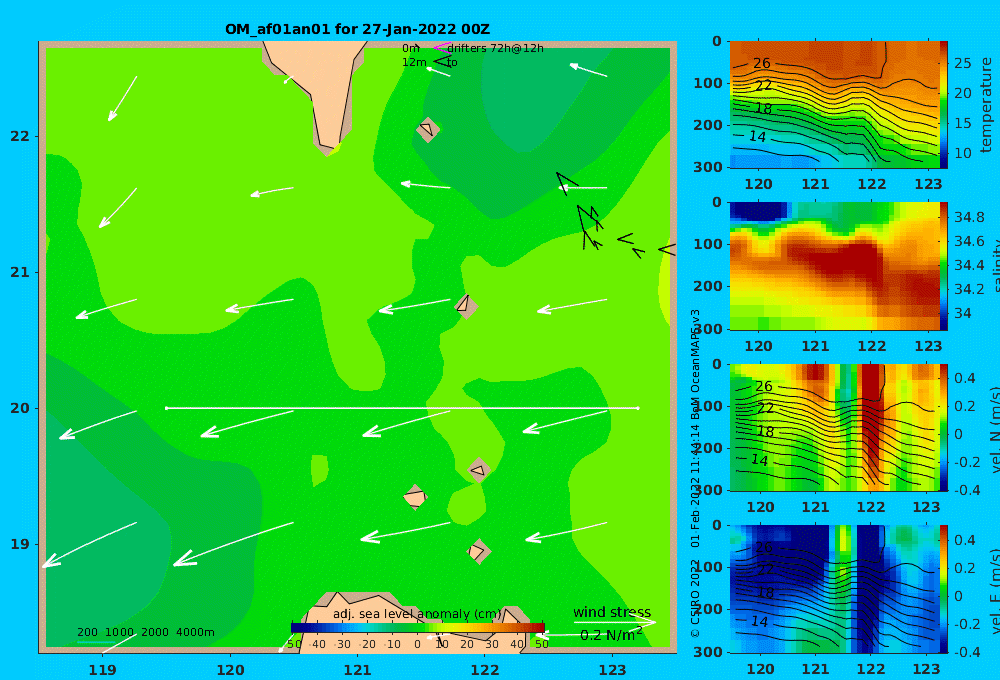This screenshot has width=1000, height=680.
Task: Click the temperature color scale bar
Action: click(x=944, y=105)
